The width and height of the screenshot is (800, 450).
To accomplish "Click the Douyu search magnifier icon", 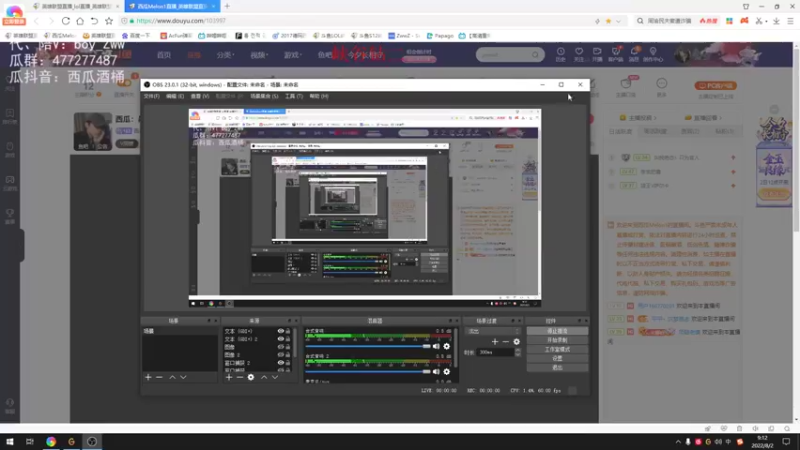I will point(535,55).
